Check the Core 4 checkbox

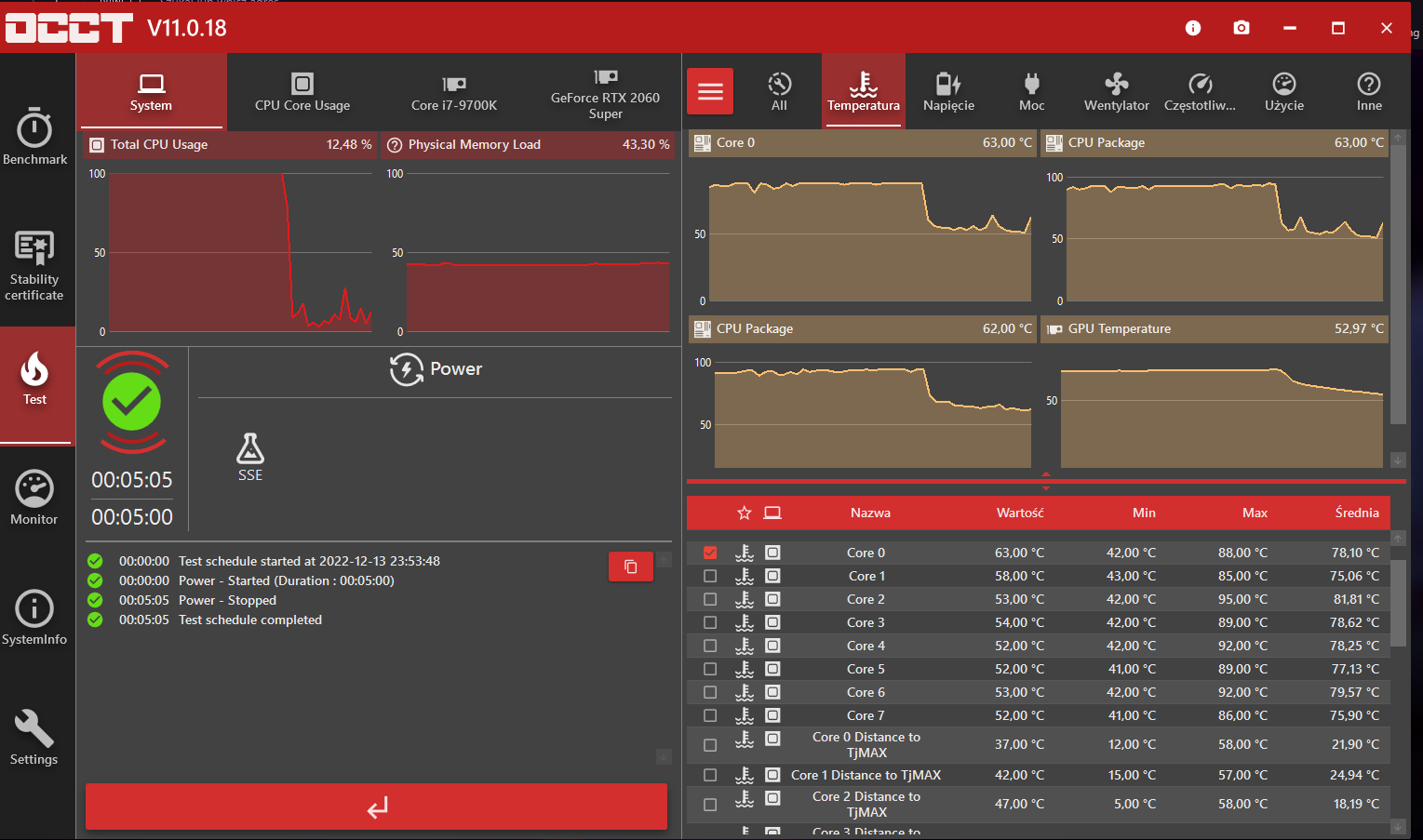[x=710, y=646]
